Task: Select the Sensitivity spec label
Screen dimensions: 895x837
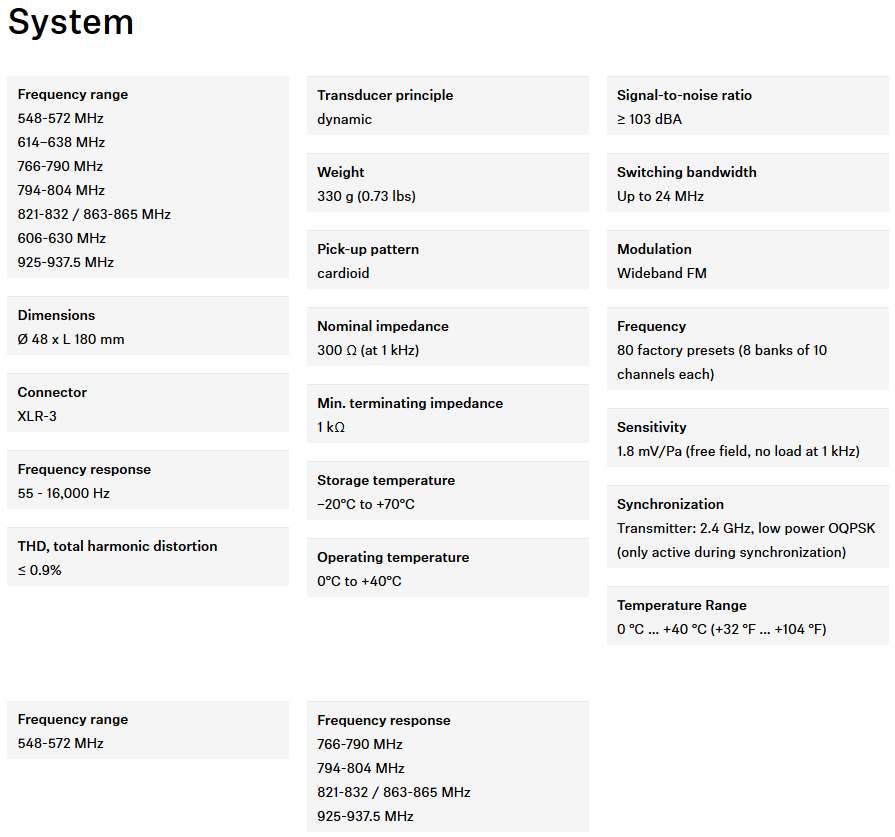Action: (x=651, y=427)
